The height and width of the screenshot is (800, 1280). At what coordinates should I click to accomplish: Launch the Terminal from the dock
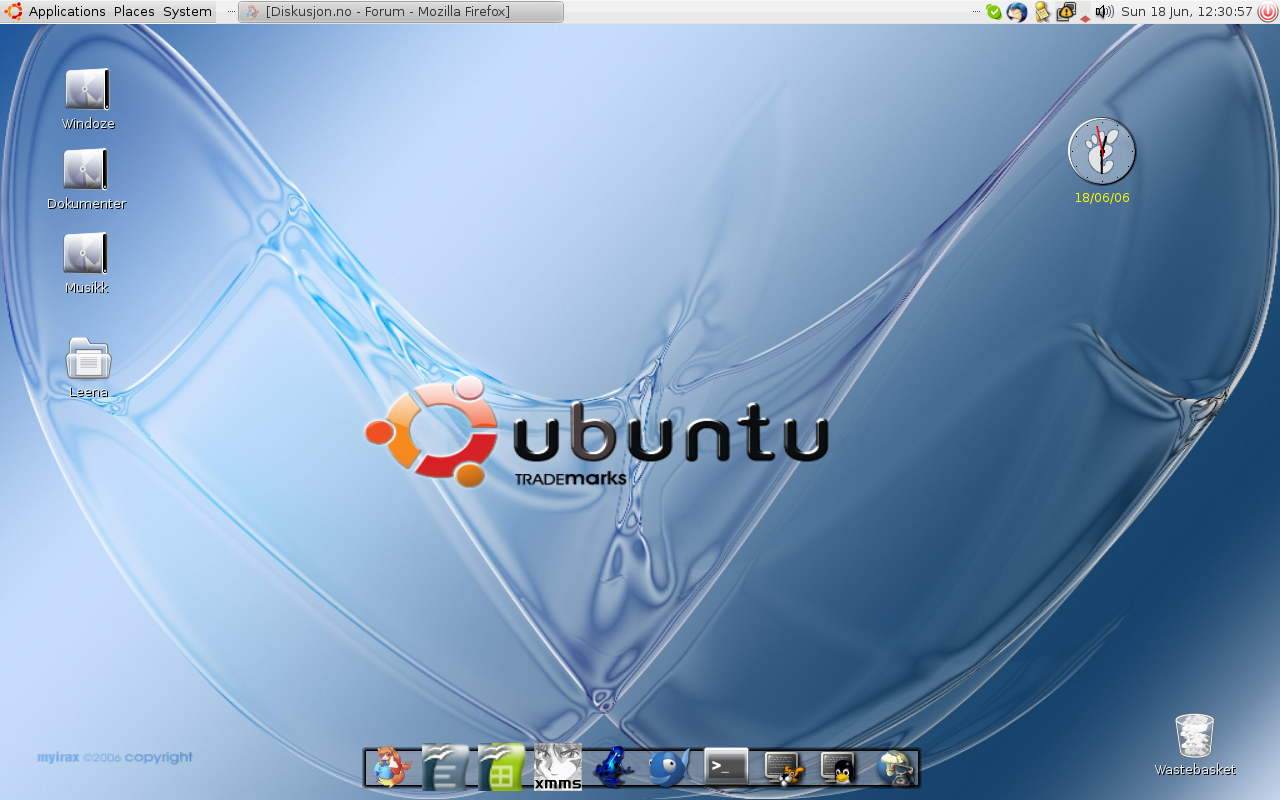point(726,767)
